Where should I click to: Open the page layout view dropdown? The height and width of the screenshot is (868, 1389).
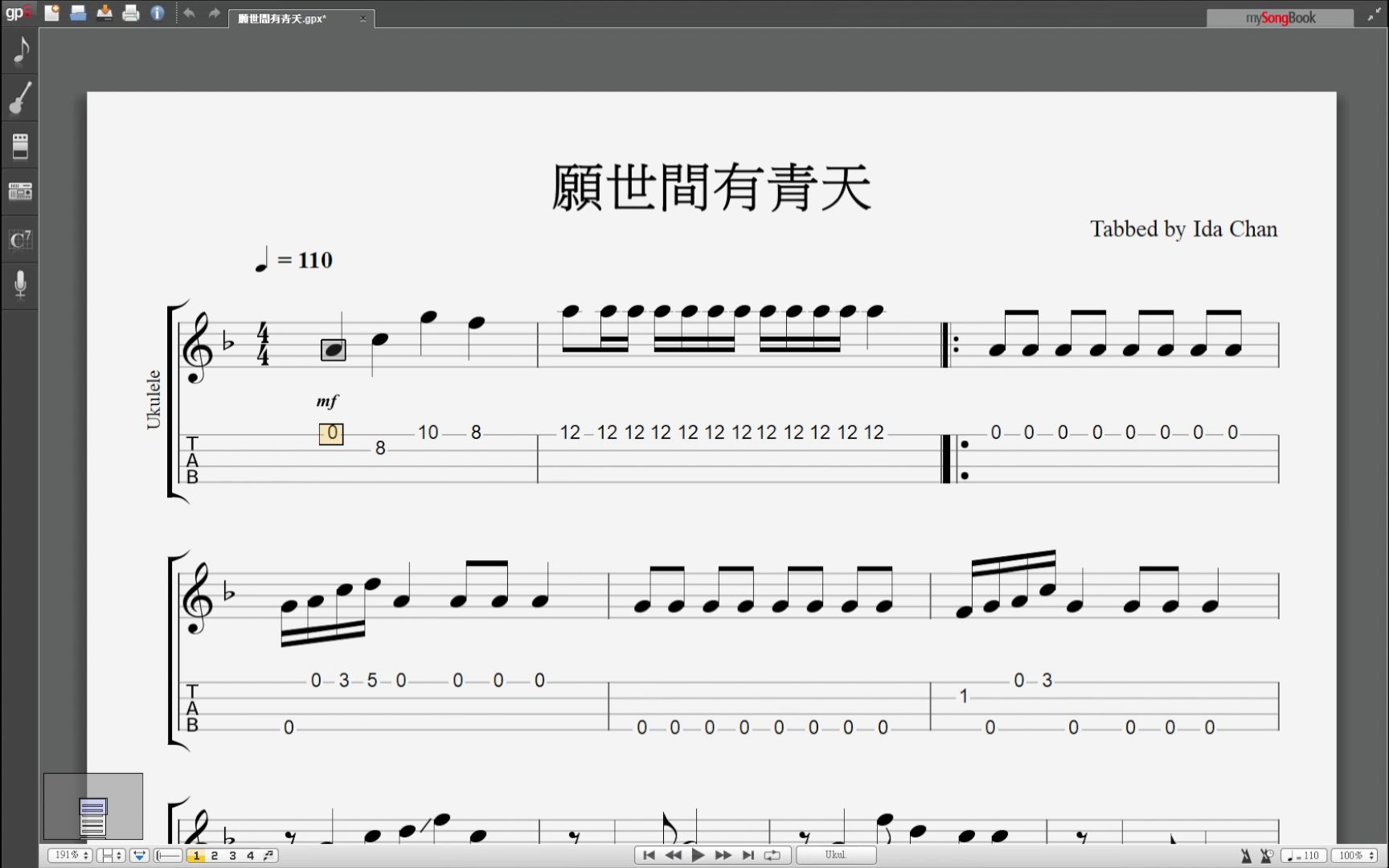[x=111, y=856]
